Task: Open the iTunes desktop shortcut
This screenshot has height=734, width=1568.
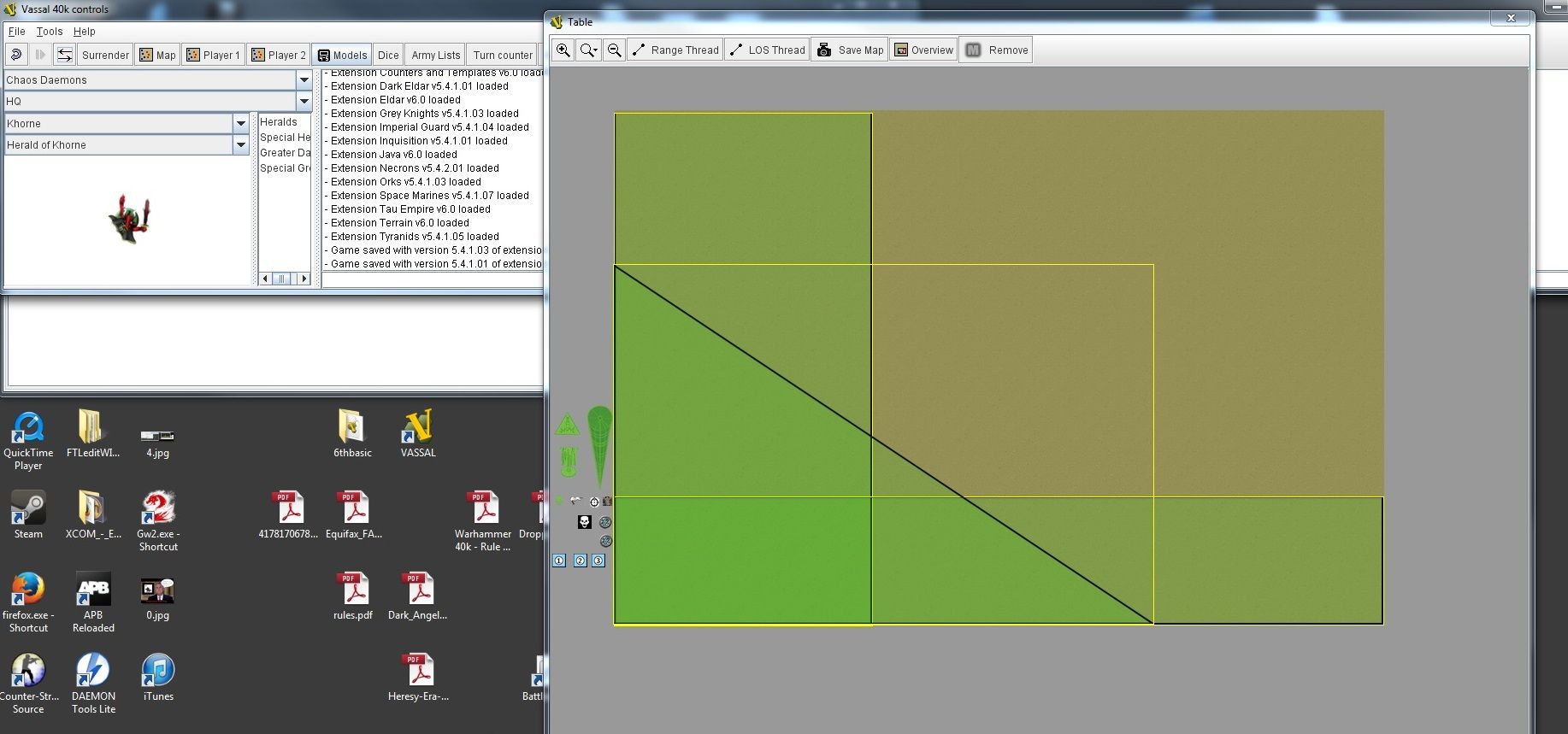Action: (x=158, y=677)
